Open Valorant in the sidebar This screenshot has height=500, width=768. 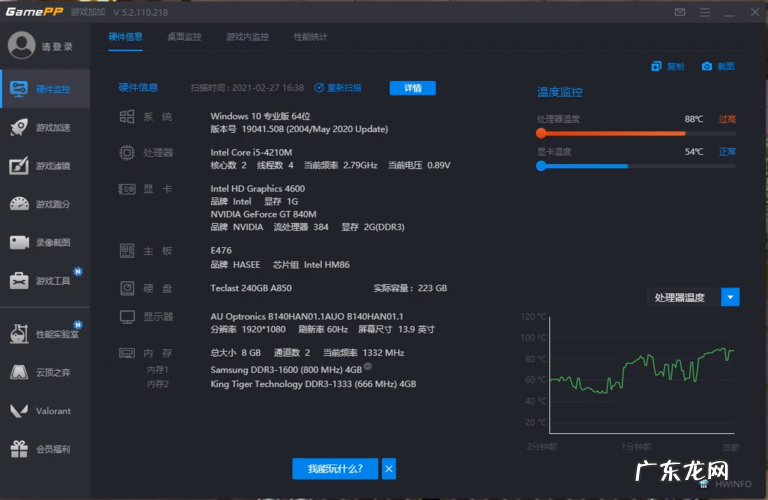click(x=45, y=411)
